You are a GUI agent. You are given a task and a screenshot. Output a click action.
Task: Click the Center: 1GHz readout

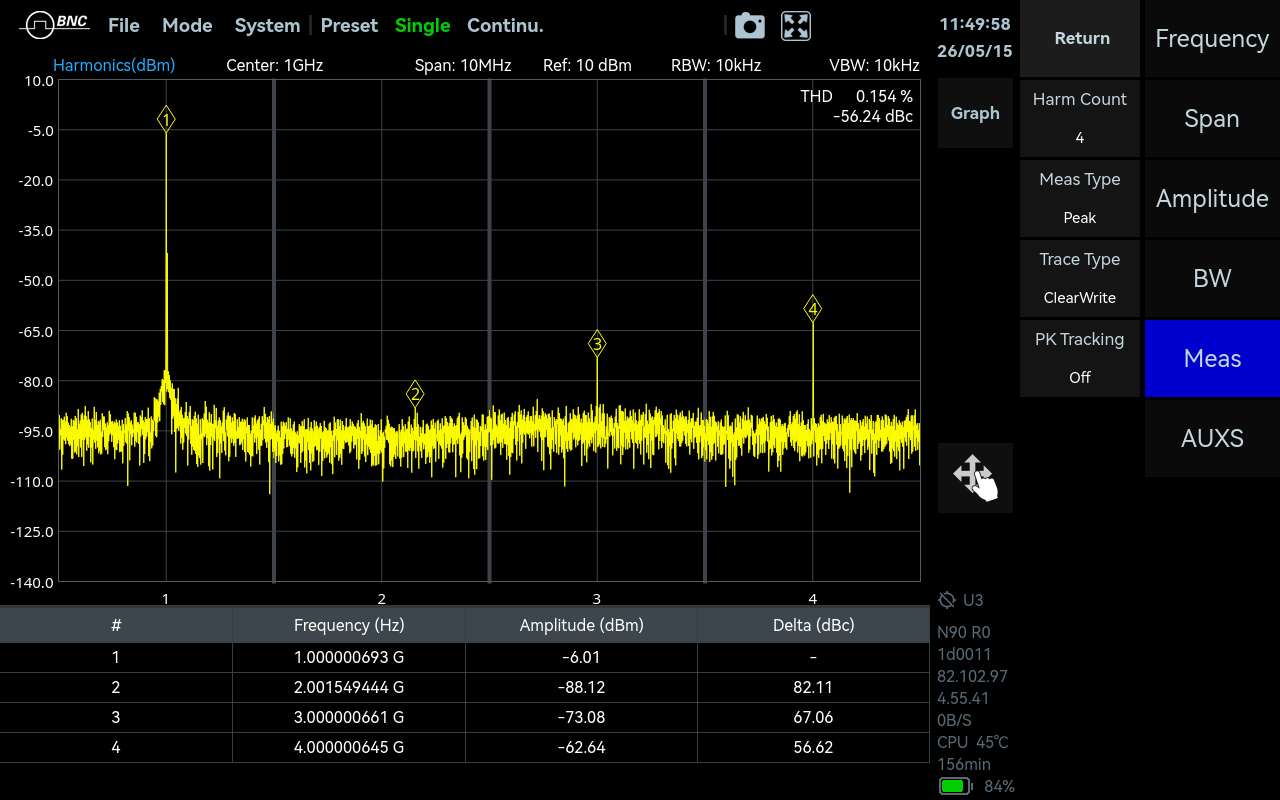click(275, 66)
